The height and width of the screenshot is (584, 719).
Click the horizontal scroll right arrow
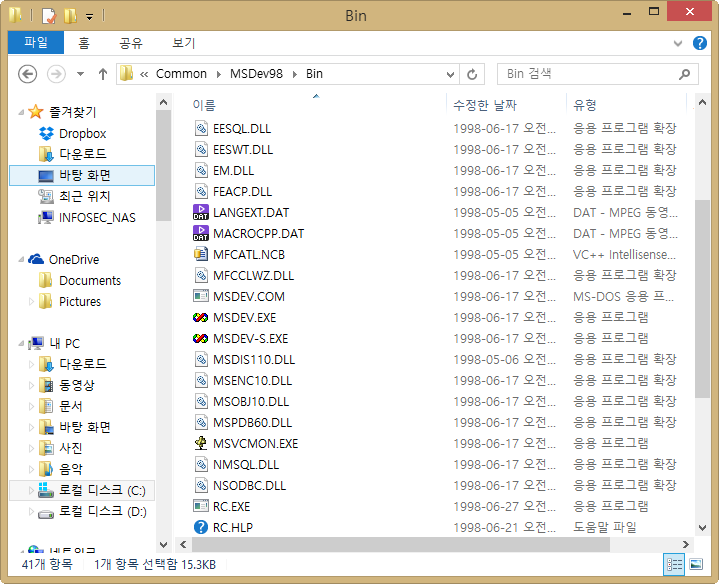[686, 544]
